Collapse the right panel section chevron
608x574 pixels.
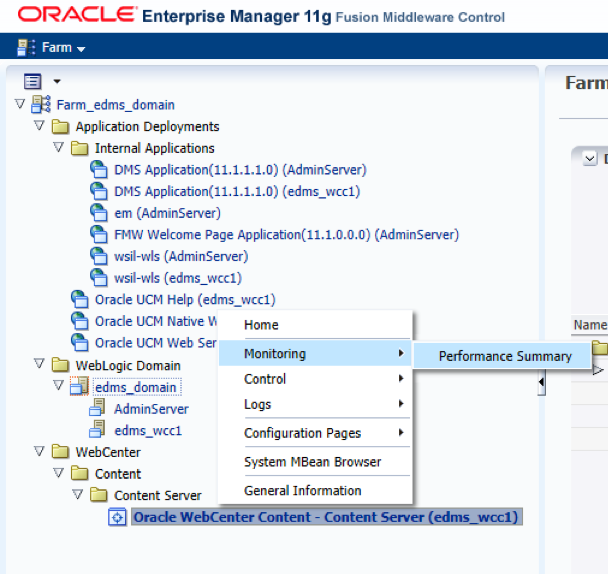click(590, 159)
